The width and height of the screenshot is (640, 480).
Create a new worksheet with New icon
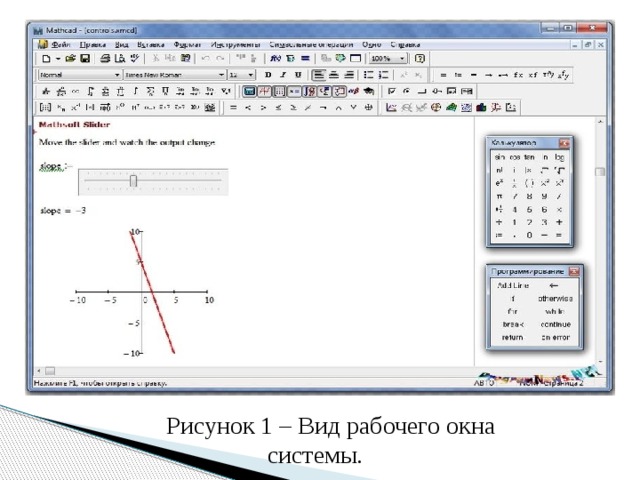[46, 58]
